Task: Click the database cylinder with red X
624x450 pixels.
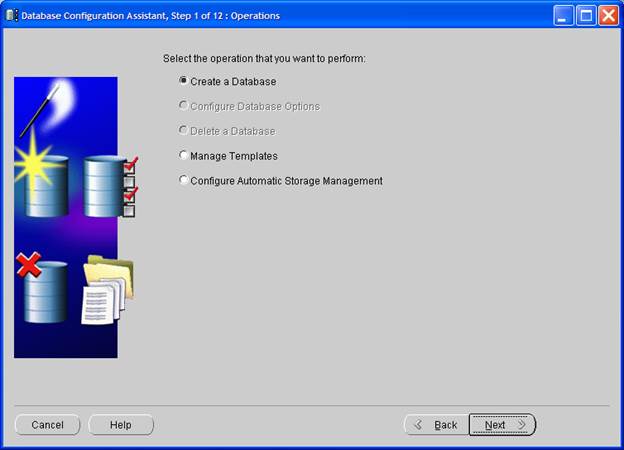Action: pyautogui.click(x=42, y=287)
